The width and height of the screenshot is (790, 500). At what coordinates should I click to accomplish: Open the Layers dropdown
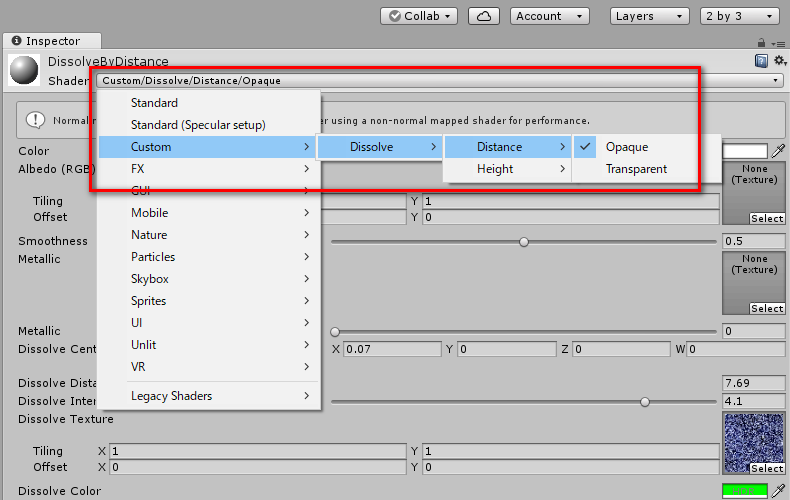point(649,16)
